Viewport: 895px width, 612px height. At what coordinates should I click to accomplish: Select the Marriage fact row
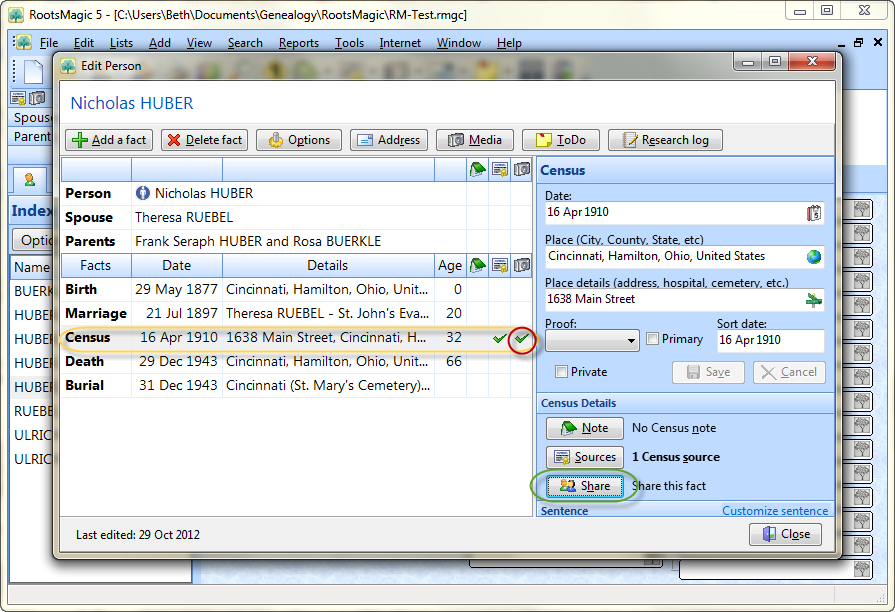[296, 313]
